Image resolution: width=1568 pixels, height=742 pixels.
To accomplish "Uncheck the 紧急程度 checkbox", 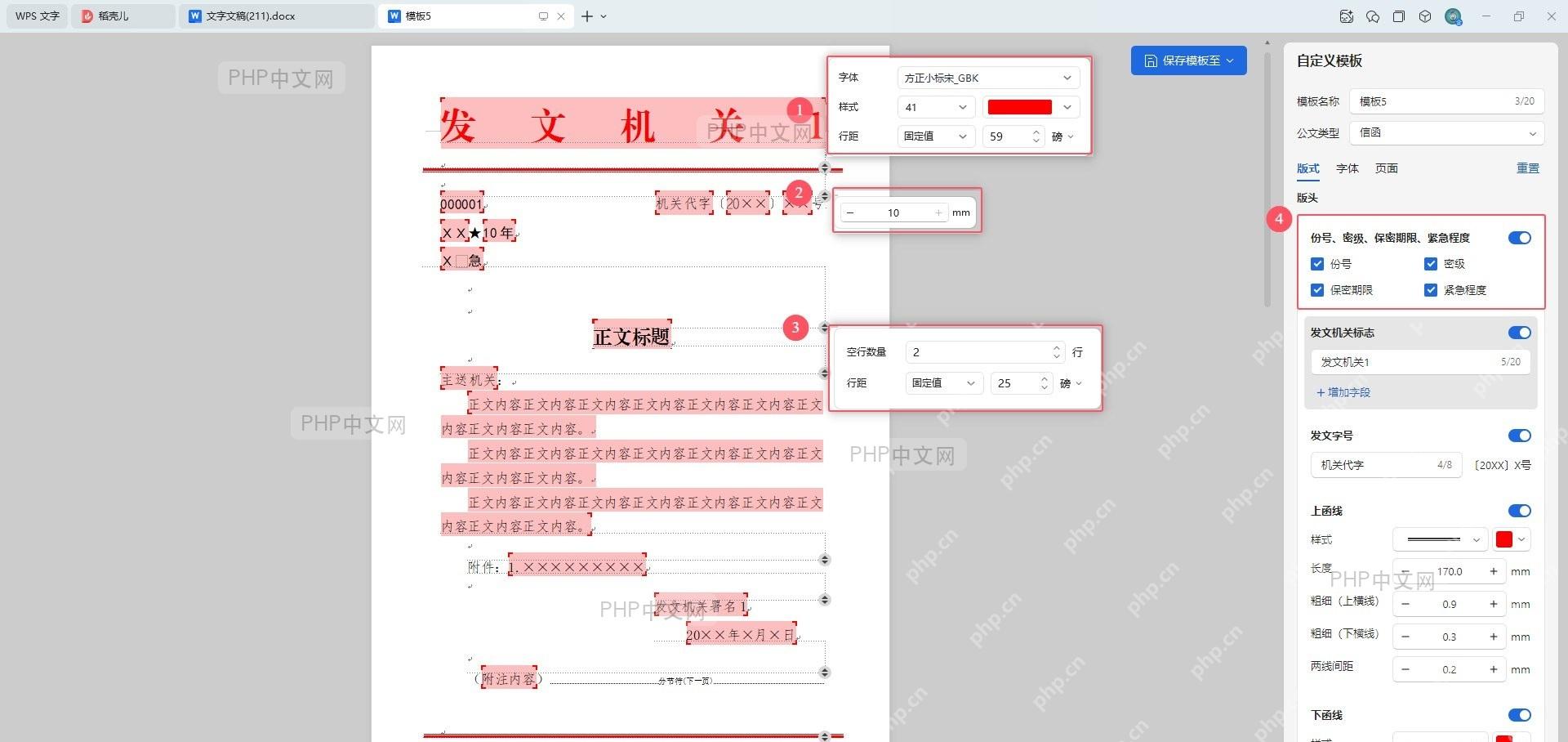I will click(1431, 290).
